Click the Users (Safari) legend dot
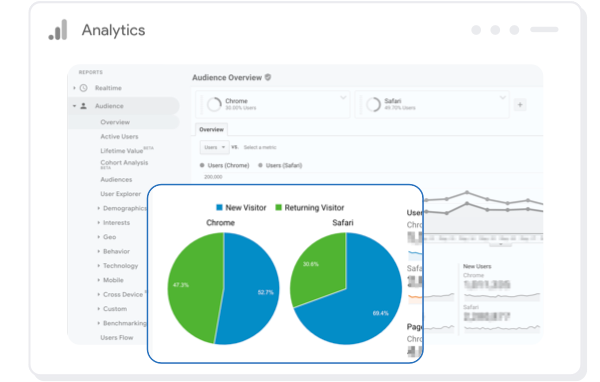The image size is (600, 382). [x=260, y=165]
